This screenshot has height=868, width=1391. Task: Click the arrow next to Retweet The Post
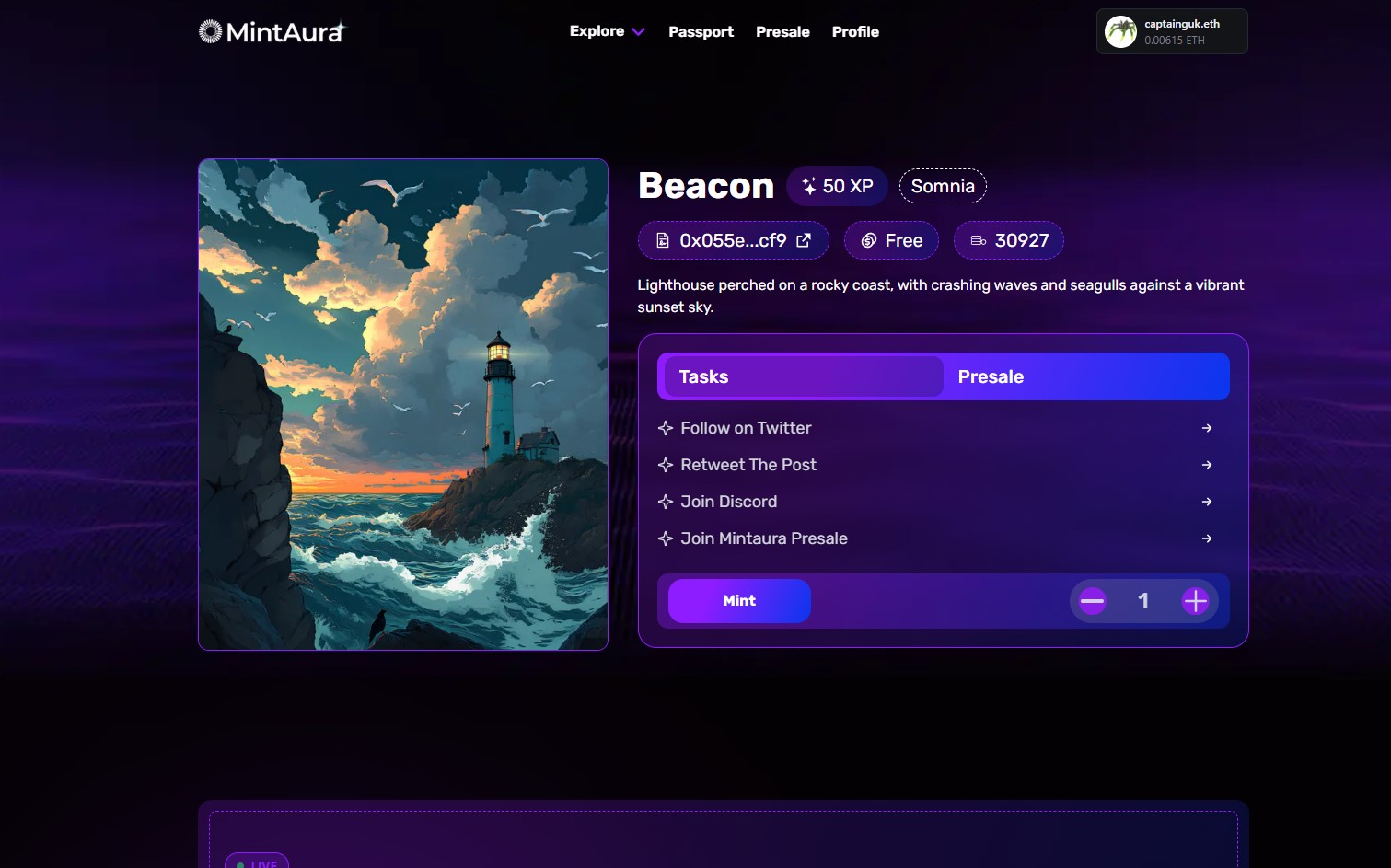point(1207,465)
